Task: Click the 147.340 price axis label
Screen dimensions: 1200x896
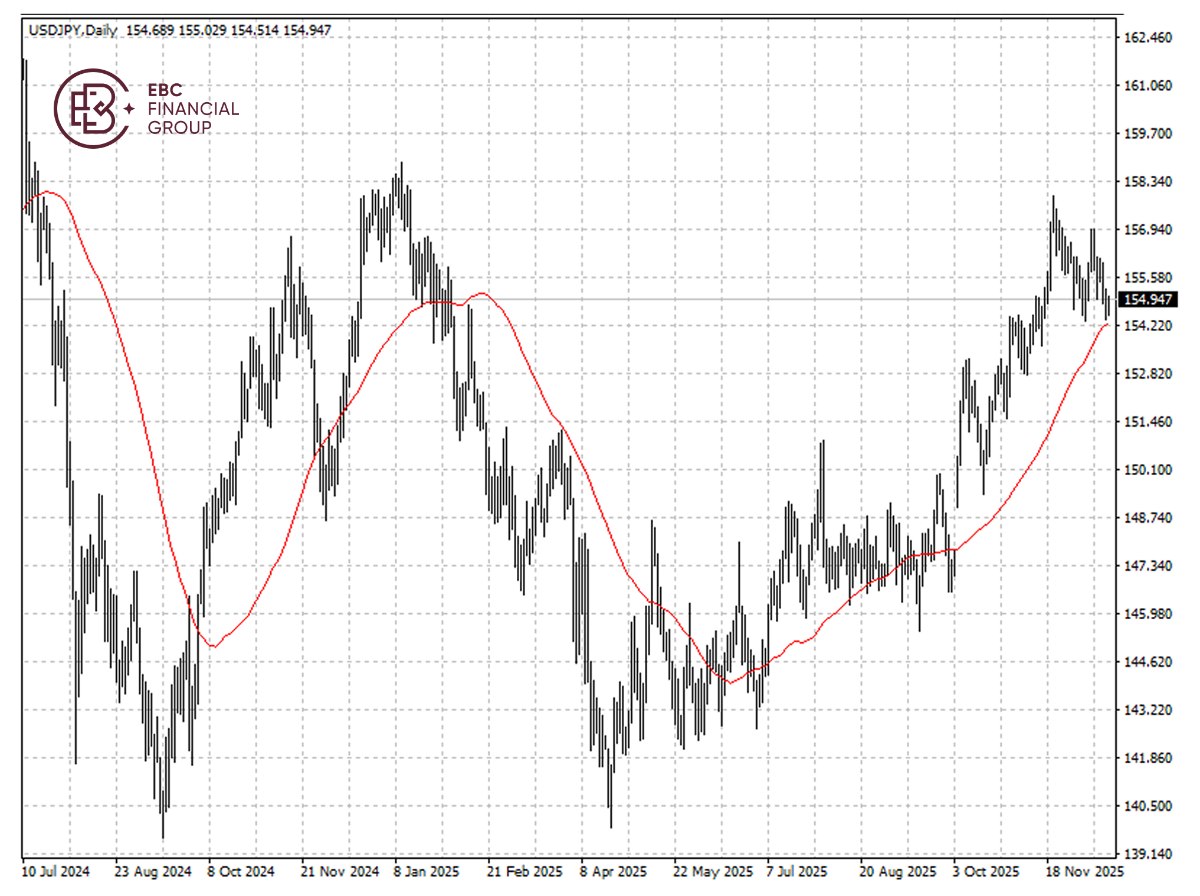Action: [x=1148, y=566]
